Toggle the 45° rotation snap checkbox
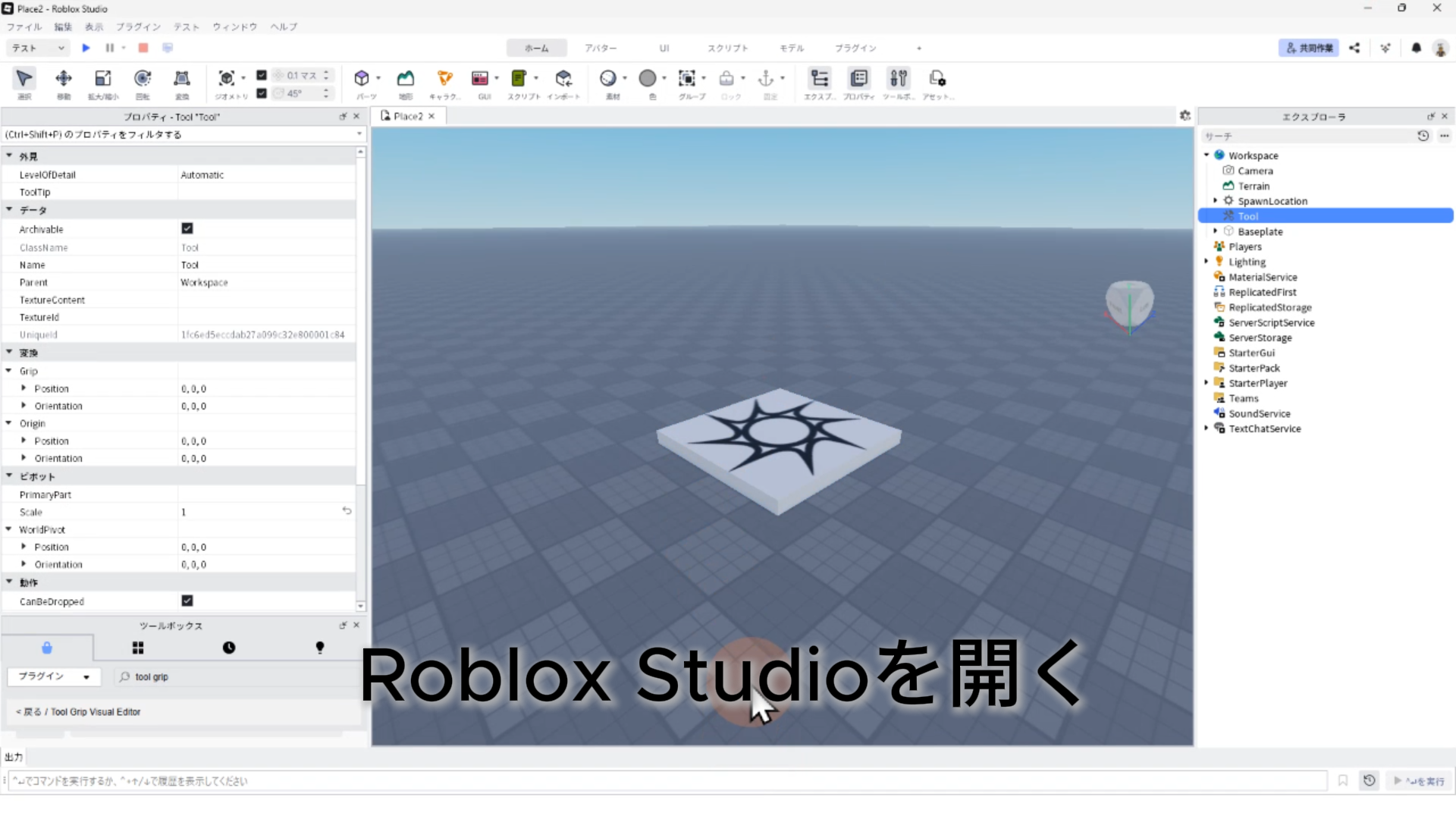Screen dimensions: 1456x819 click(262, 93)
